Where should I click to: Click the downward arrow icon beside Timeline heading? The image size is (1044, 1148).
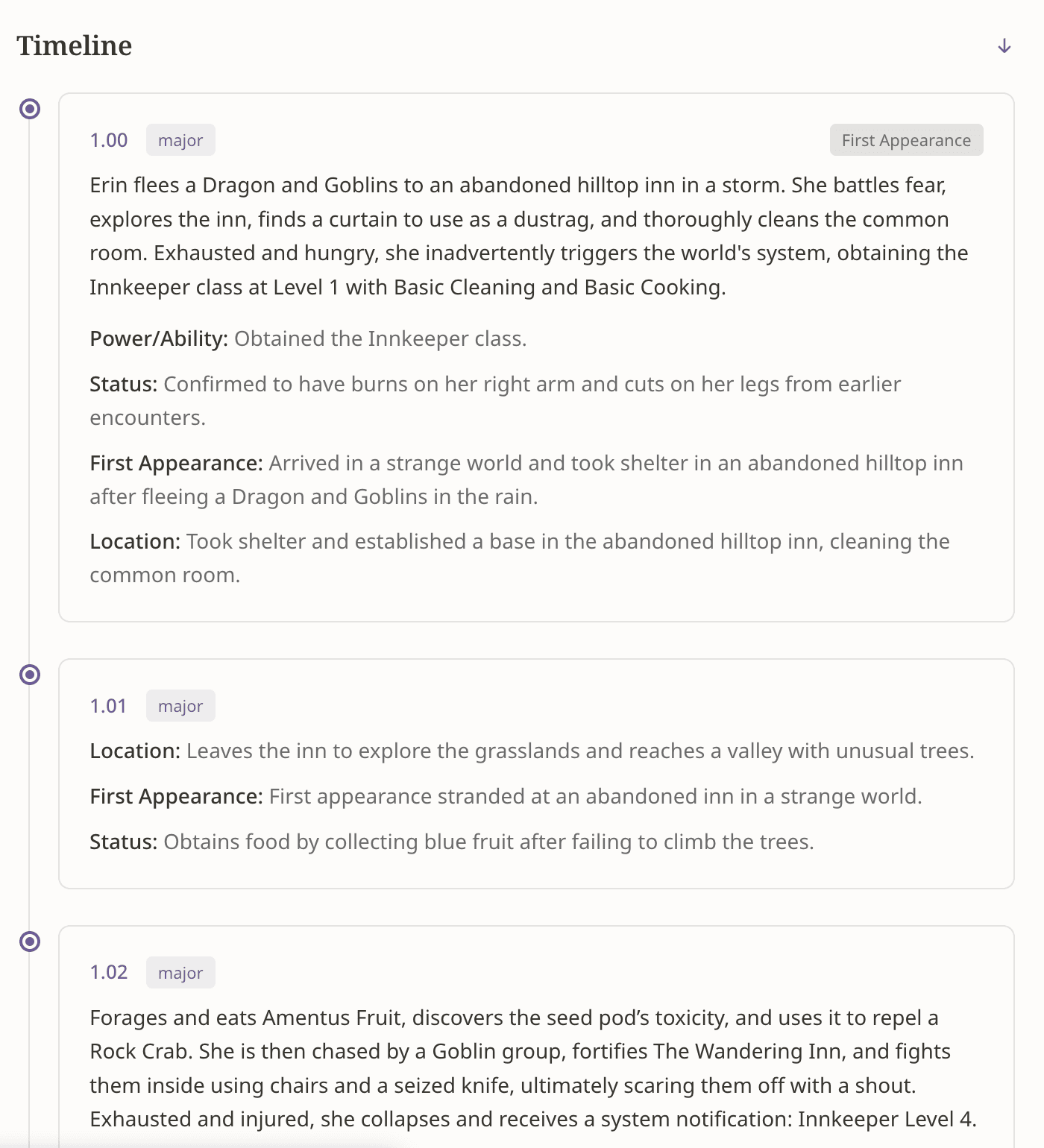pyautogui.click(x=1004, y=45)
